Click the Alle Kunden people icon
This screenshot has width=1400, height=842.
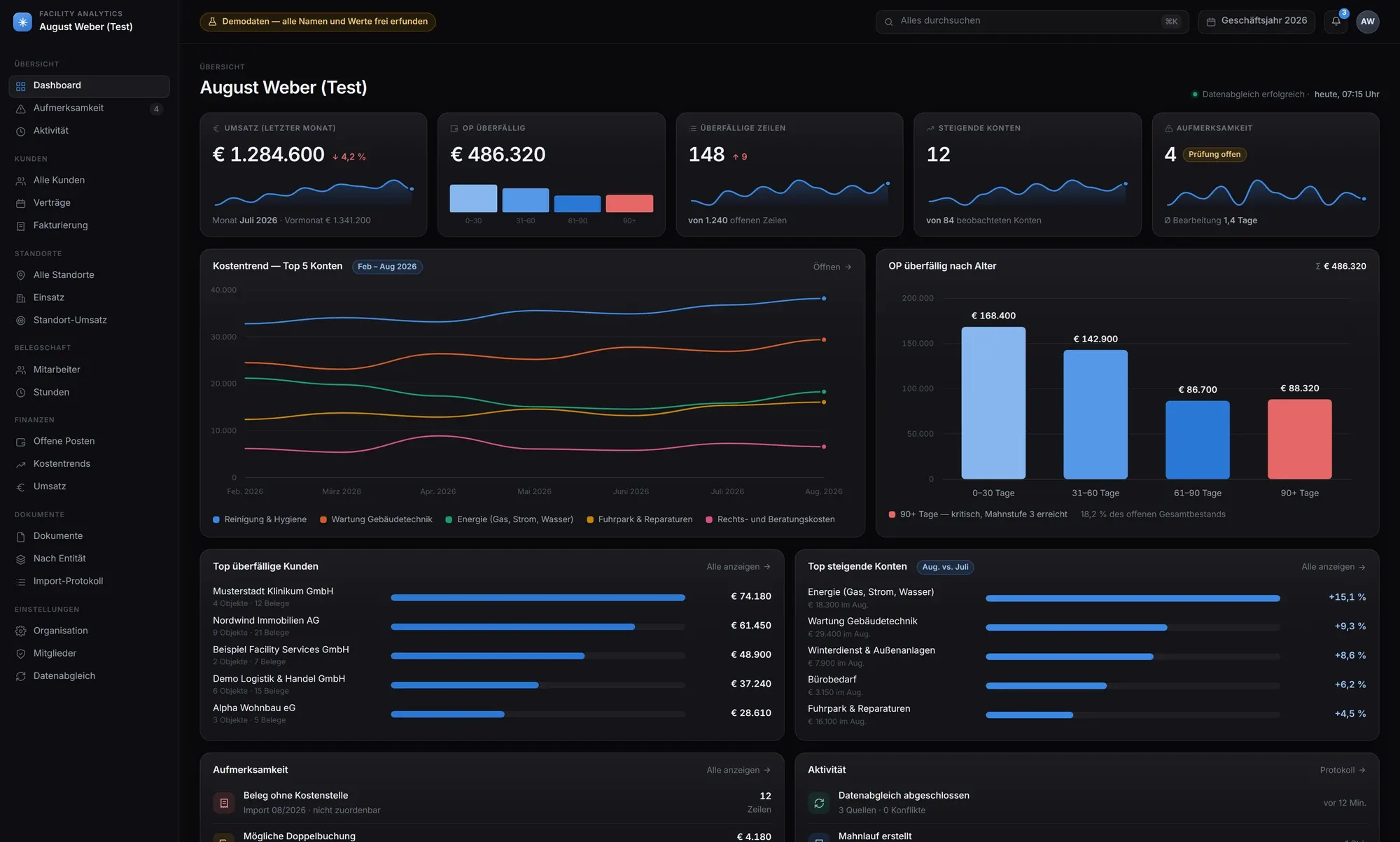click(21, 181)
